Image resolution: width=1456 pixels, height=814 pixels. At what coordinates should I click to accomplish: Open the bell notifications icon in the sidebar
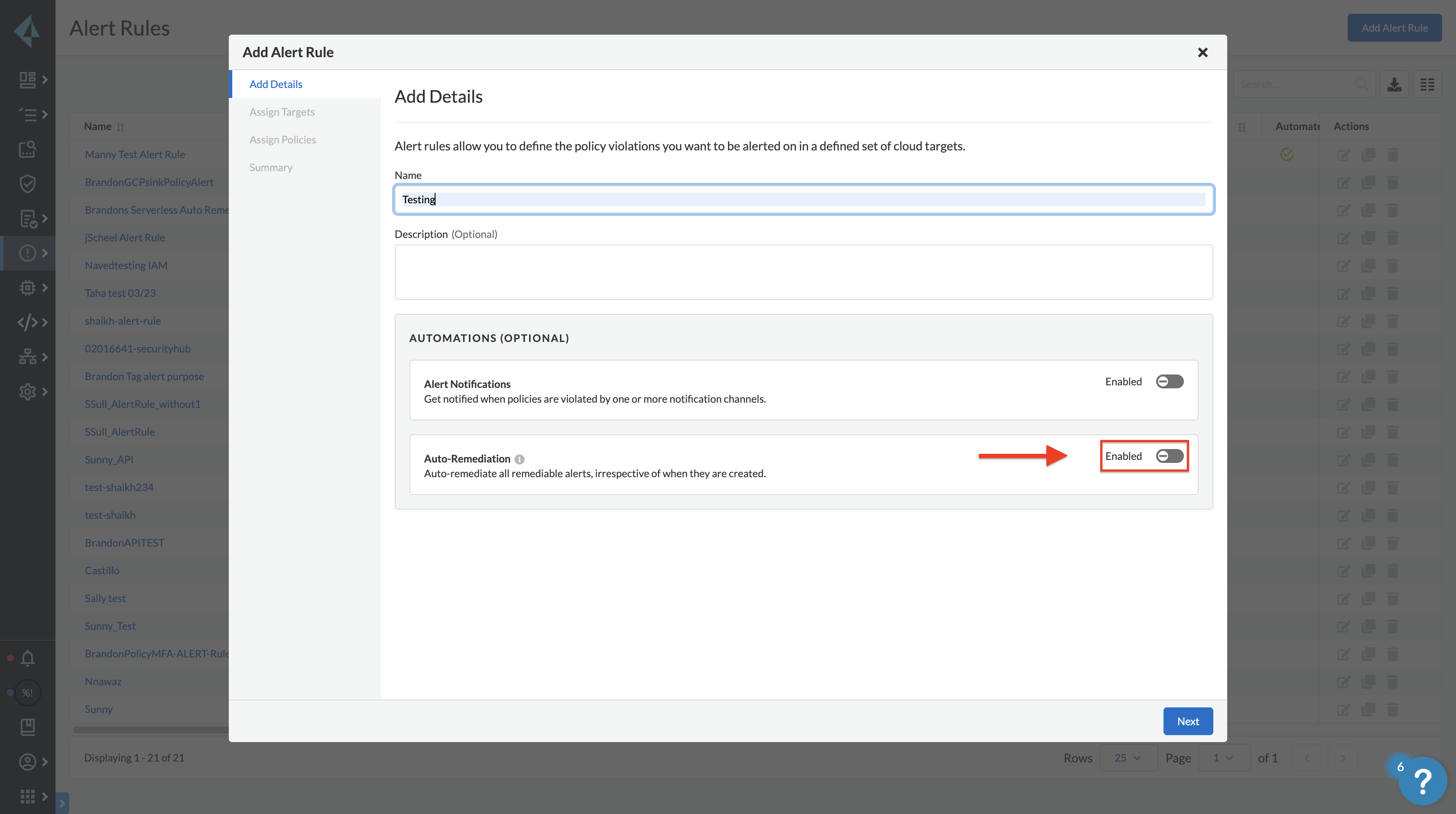[x=27, y=658]
